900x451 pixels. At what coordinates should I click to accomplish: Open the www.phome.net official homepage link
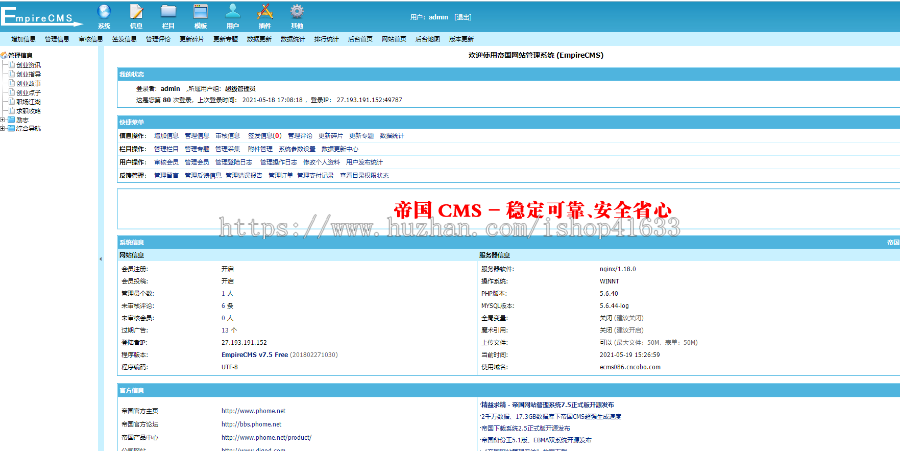click(253, 410)
